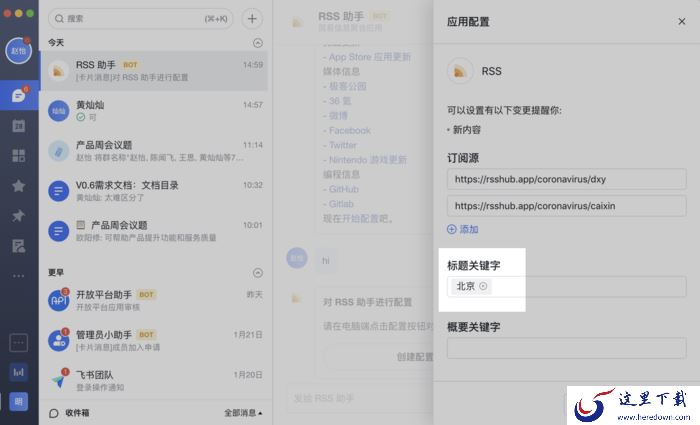
Task: Edit the coronavirus/dxy feed URL field
Action: pyautogui.click(x=567, y=179)
